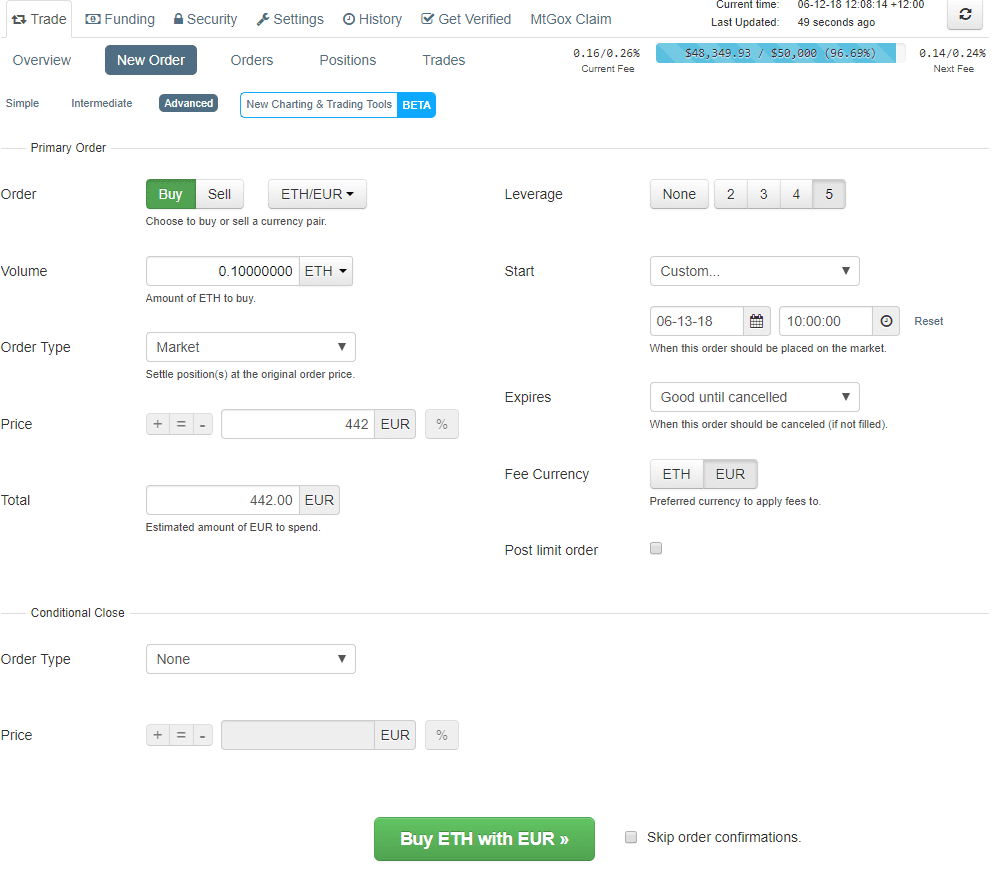Click the Volume amount input field

[222, 271]
